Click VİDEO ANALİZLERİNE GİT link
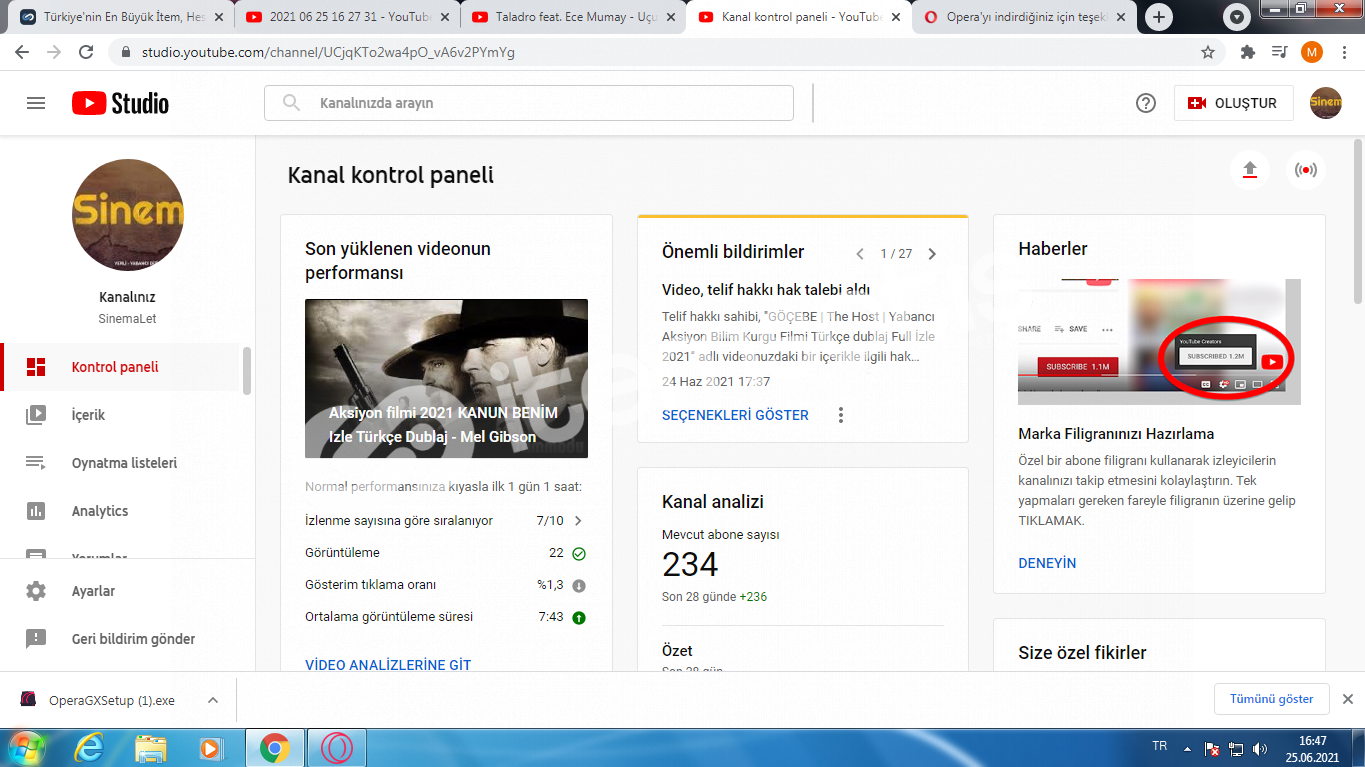Image resolution: width=1365 pixels, height=767 pixels. click(388, 665)
